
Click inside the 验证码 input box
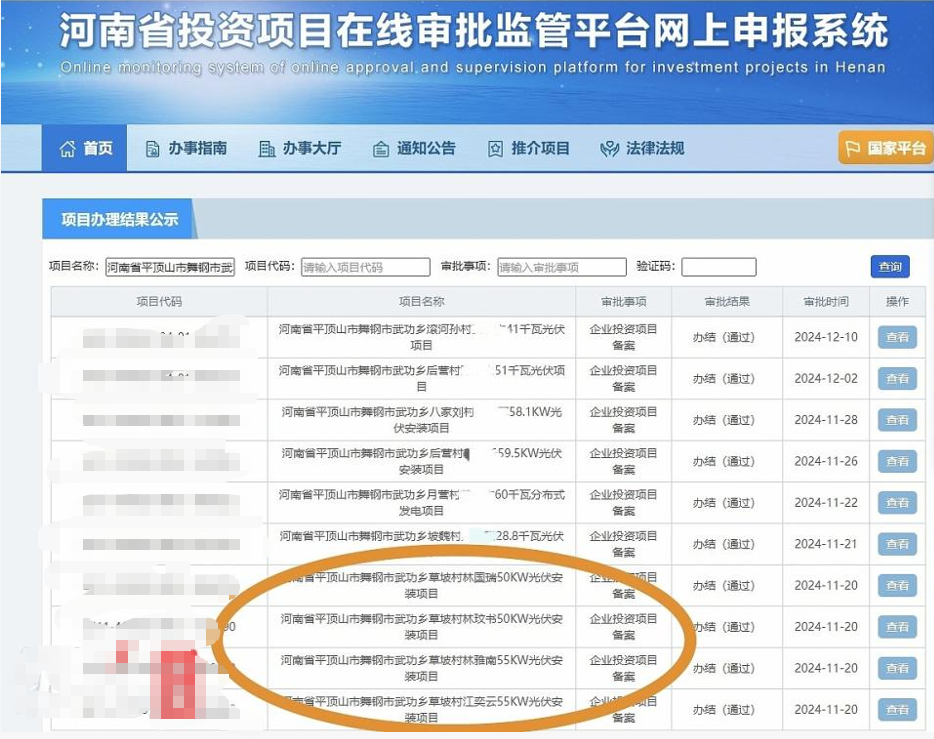717,267
